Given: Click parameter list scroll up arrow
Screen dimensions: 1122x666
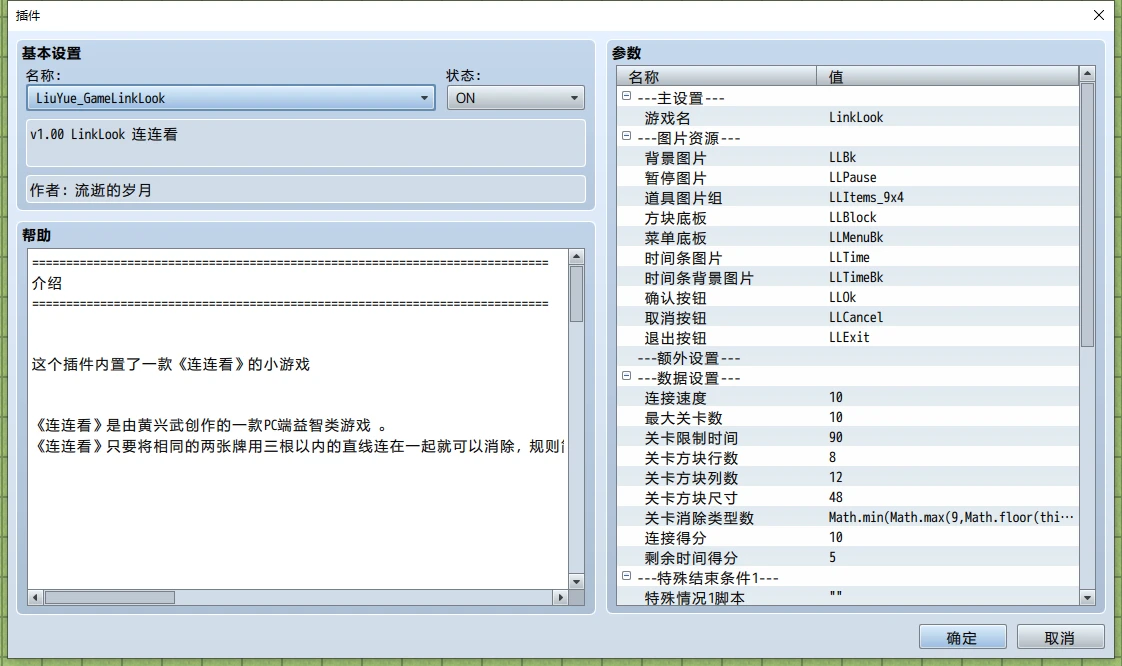Looking at the screenshot, I should pyautogui.click(x=1088, y=74).
